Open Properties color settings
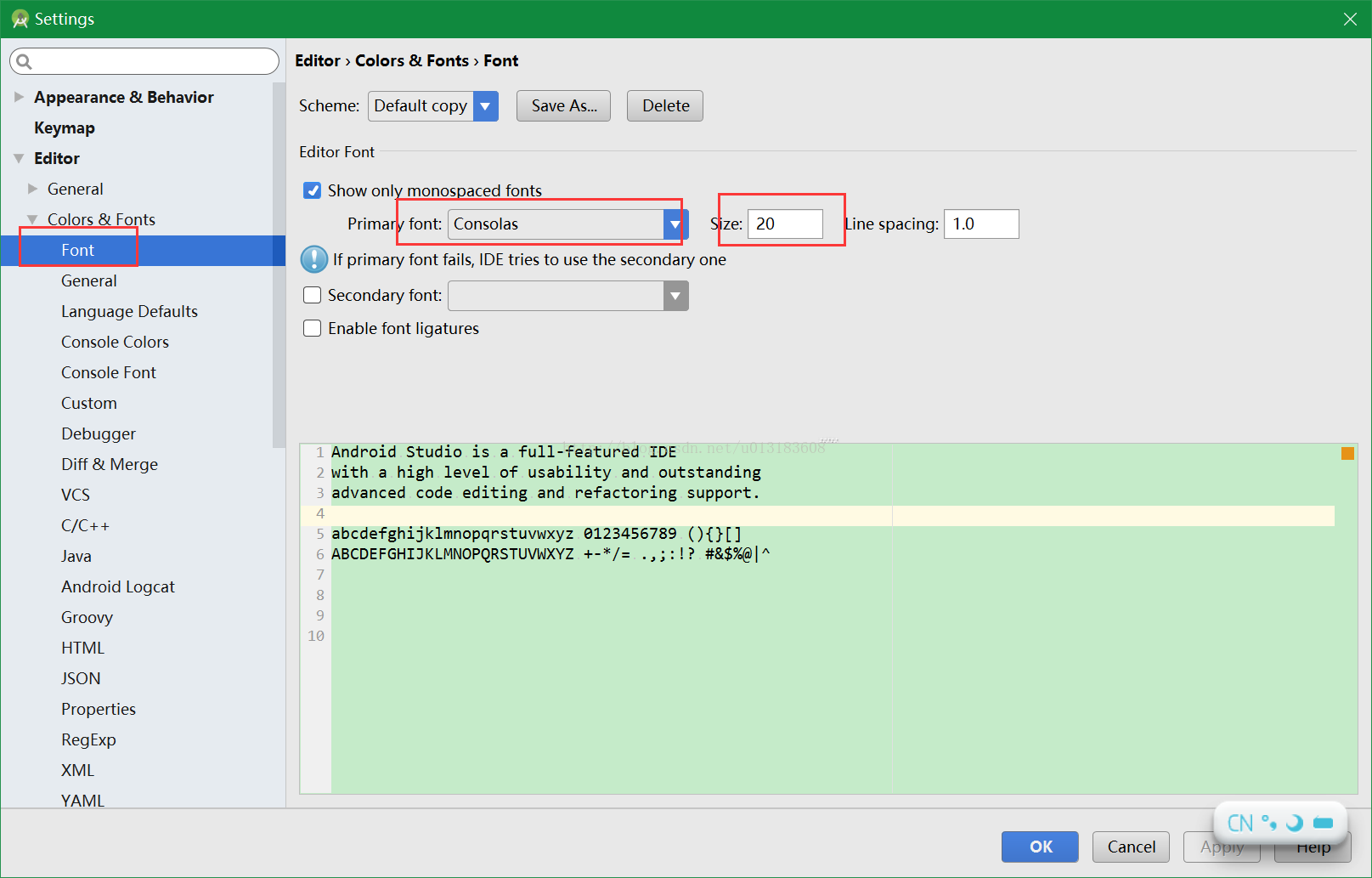 tap(99, 709)
